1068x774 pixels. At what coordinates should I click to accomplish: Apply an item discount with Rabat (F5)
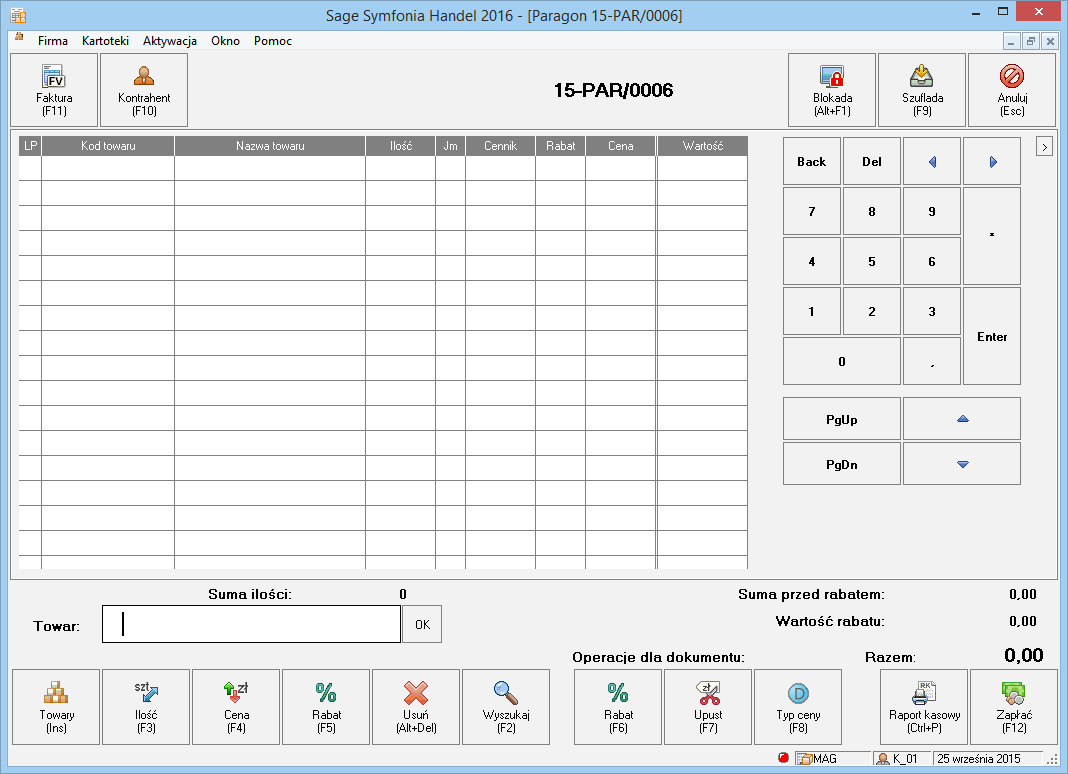pyautogui.click(x=326, y=707)
